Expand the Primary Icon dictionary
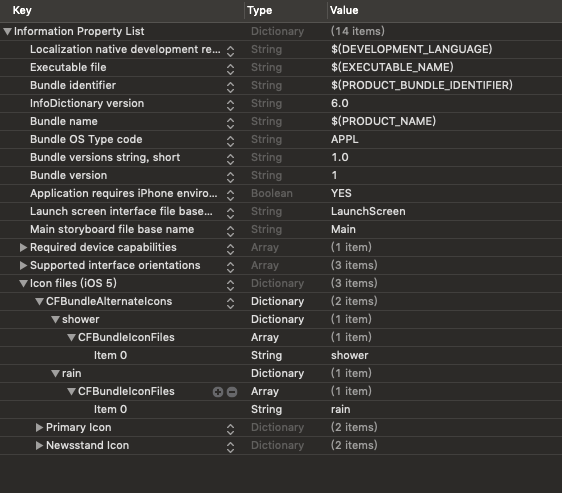The height and width of the screenshot is (493, 562). (39, 427)
